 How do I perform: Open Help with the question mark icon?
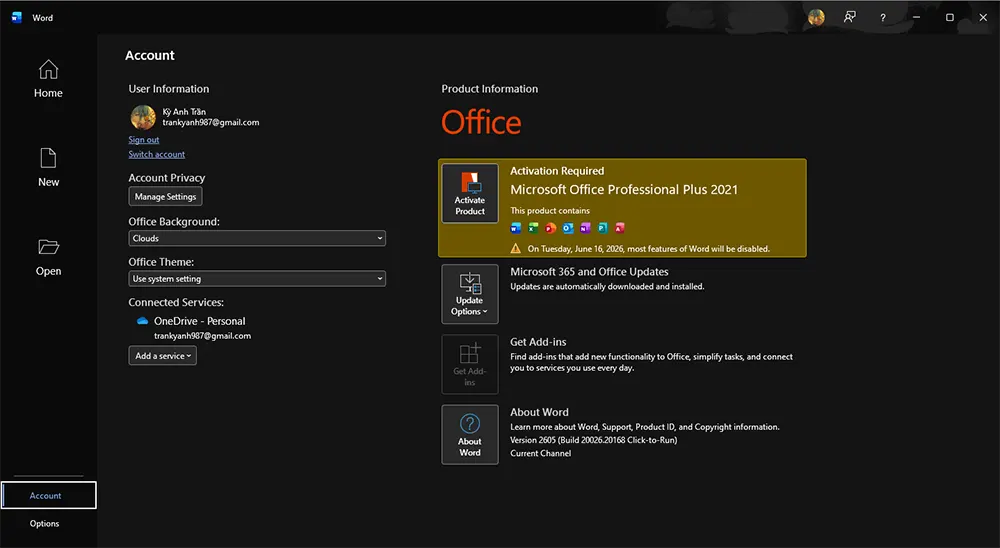pyautogui.click(x=883, y=18)
